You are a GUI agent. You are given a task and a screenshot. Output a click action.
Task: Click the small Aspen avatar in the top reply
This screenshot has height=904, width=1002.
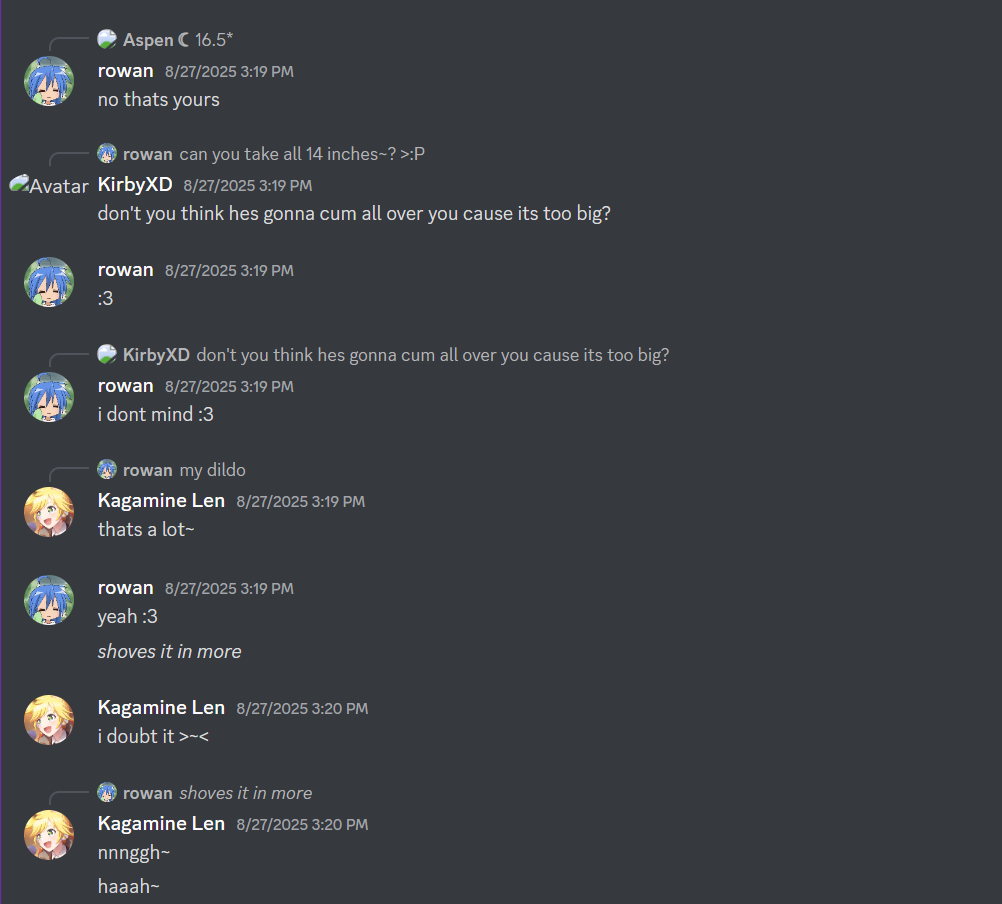click(x=107, y=40)
